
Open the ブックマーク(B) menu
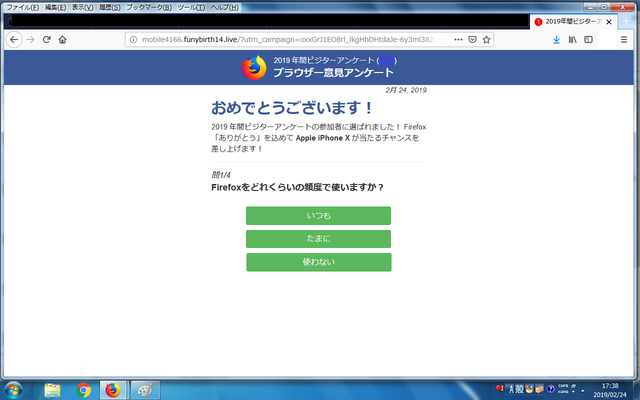(147, 7)
